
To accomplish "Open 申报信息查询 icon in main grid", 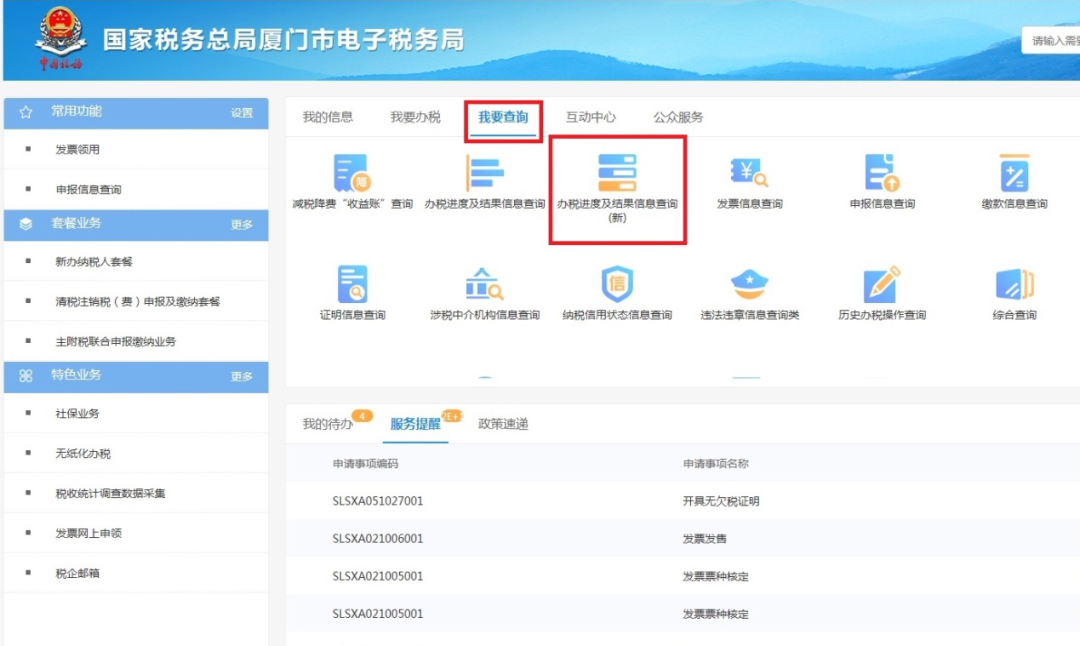I will [882, 173].
